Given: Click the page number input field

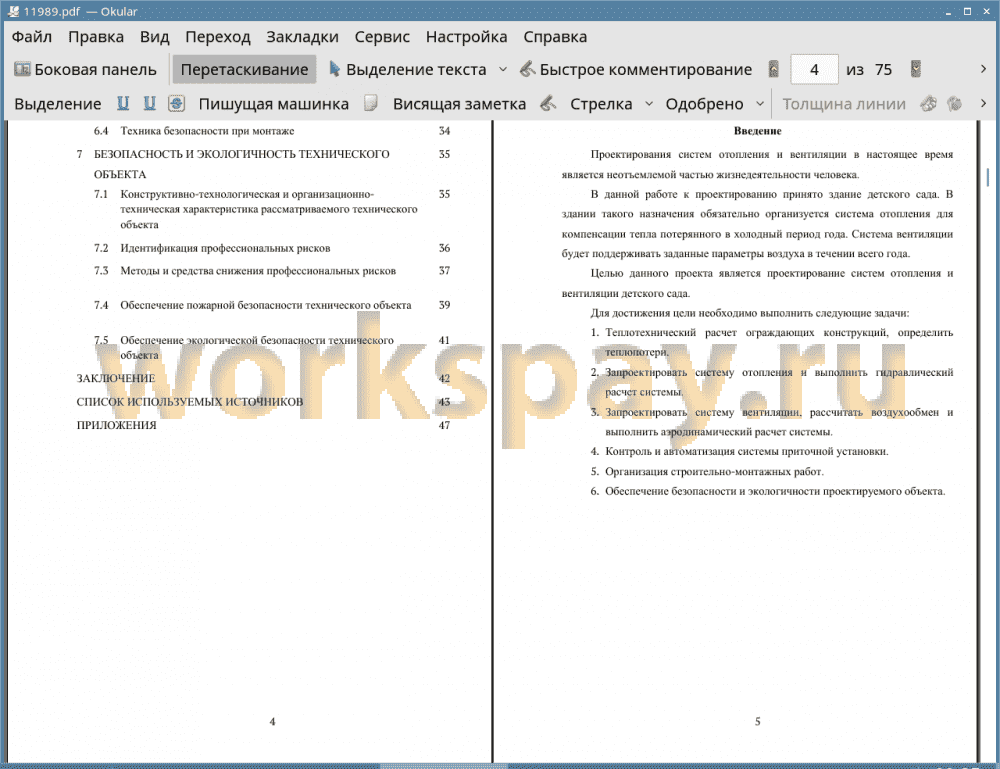Looking at the screenshot, I should (x=814, y=70).
